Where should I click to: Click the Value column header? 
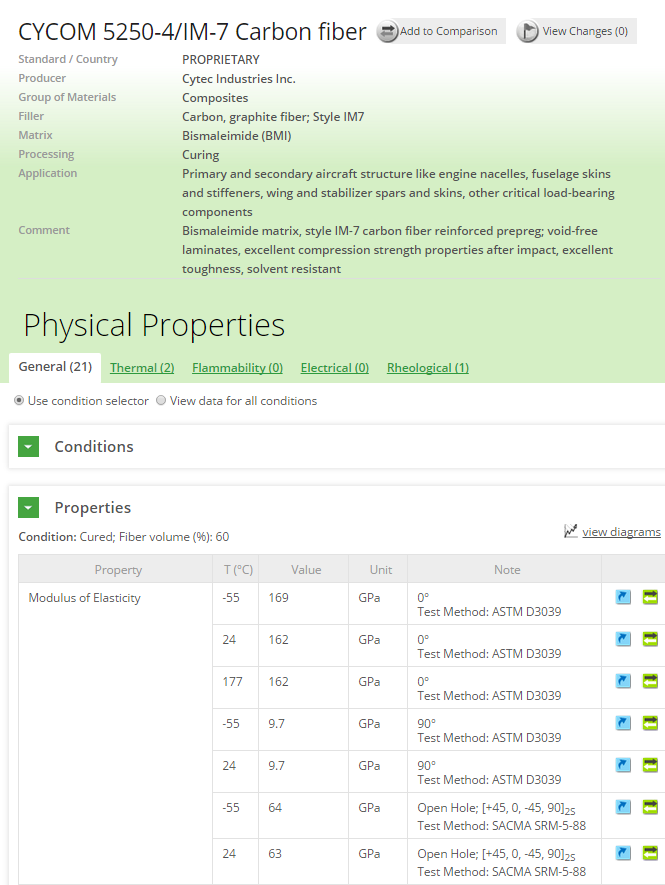pyautogui.click(x=306, y=569)
